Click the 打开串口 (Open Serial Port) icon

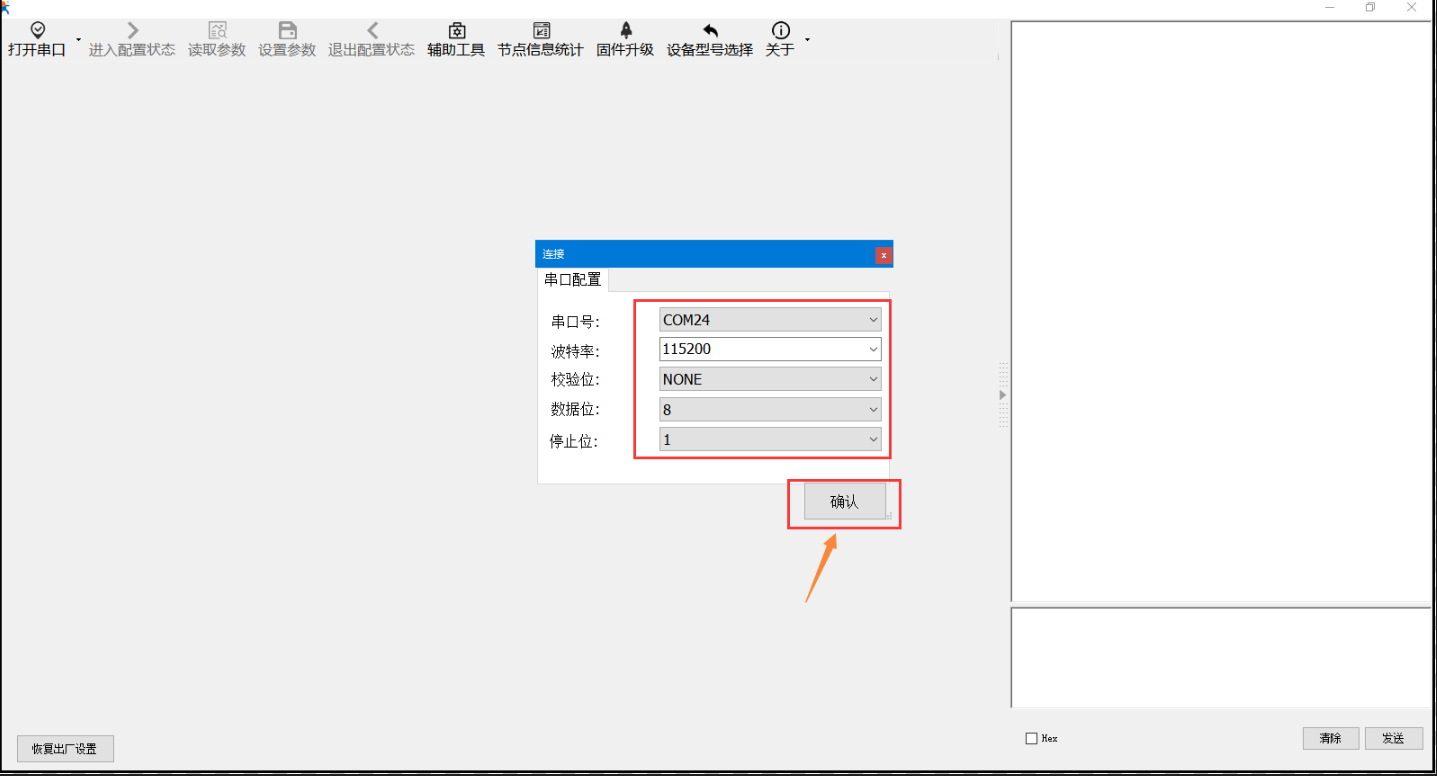(38, 31)
